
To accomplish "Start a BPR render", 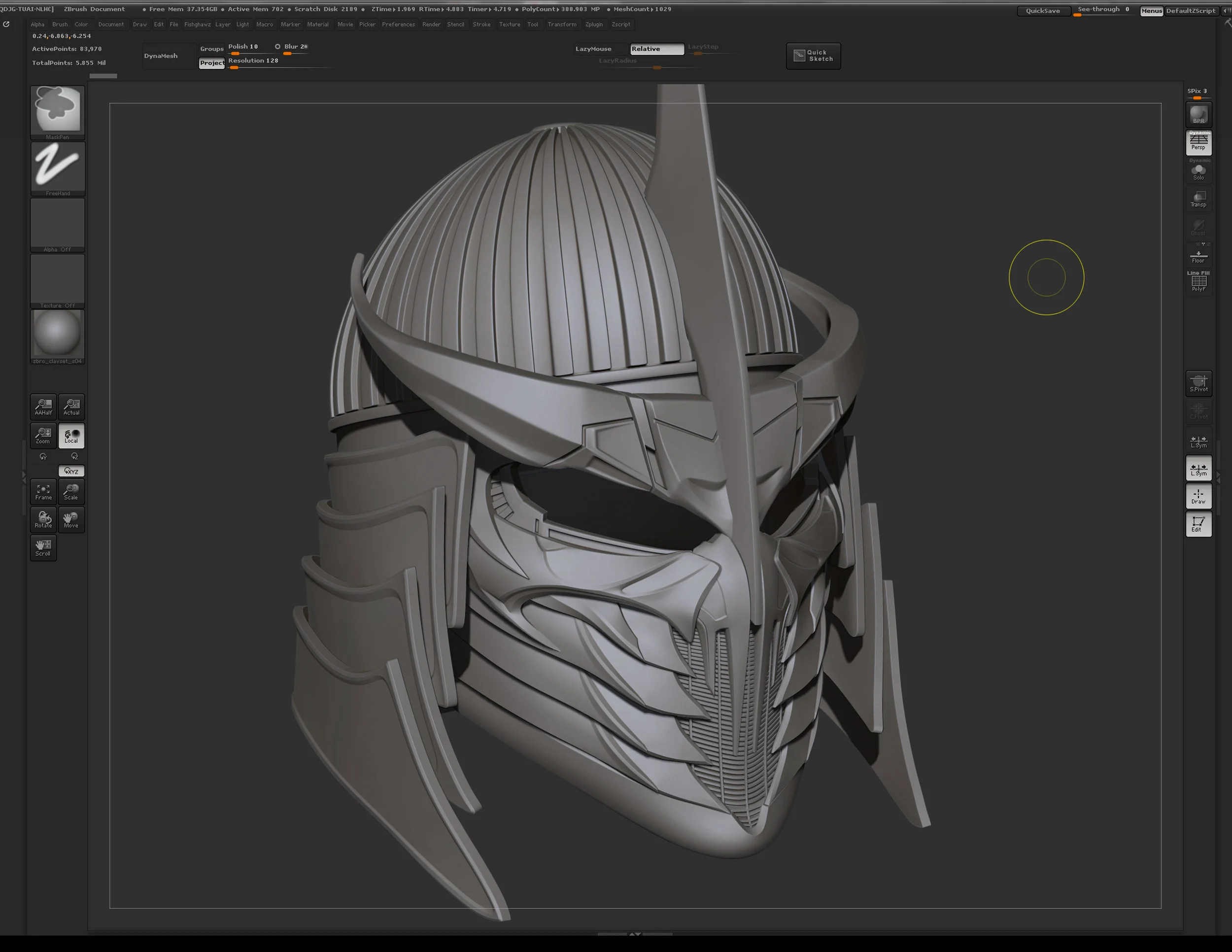I will (x=1198, y=115).
